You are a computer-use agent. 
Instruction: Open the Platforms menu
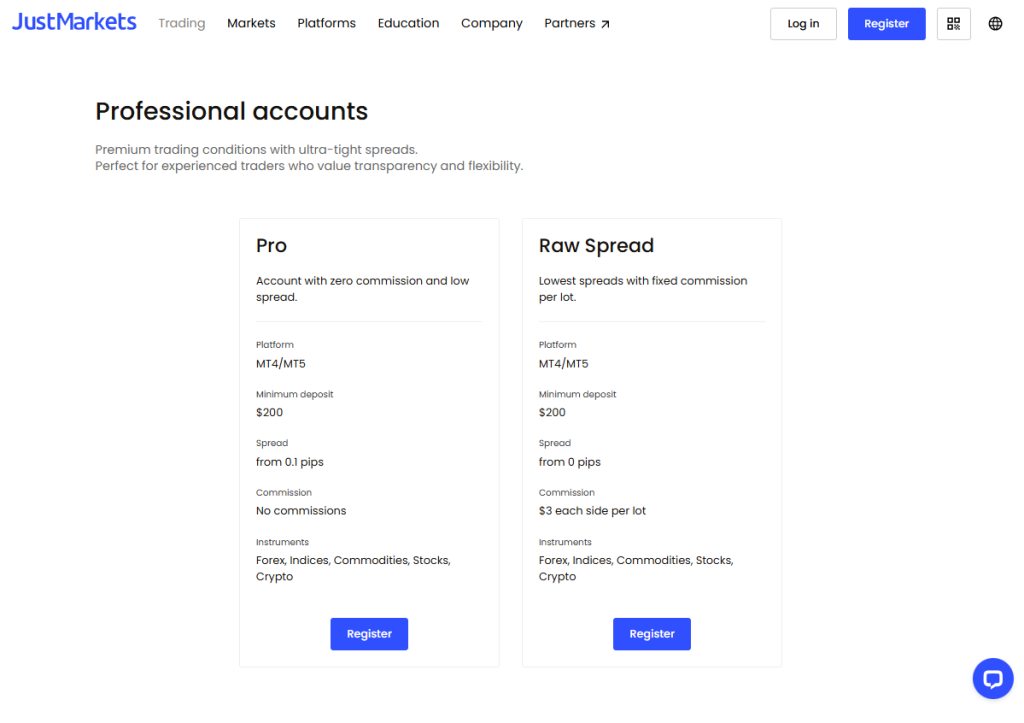[x=326, y=23]
